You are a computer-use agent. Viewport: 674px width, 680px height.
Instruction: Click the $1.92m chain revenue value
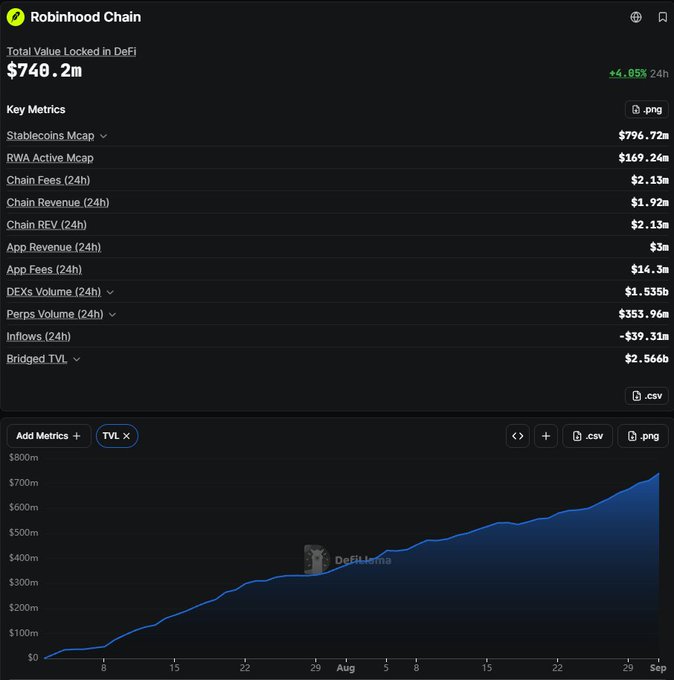(649, 203)
